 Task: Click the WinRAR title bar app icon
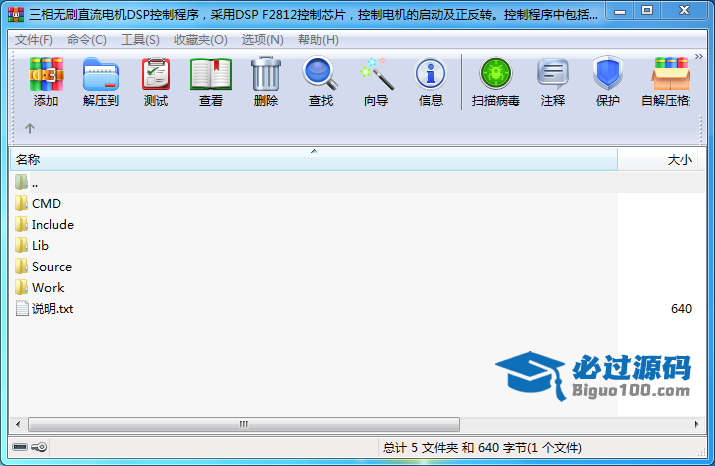coord(16,15)
